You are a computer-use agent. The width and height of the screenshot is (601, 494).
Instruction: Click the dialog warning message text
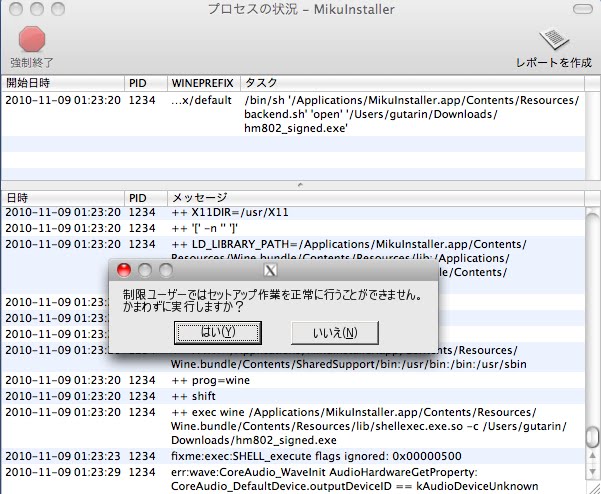[273, 300]
